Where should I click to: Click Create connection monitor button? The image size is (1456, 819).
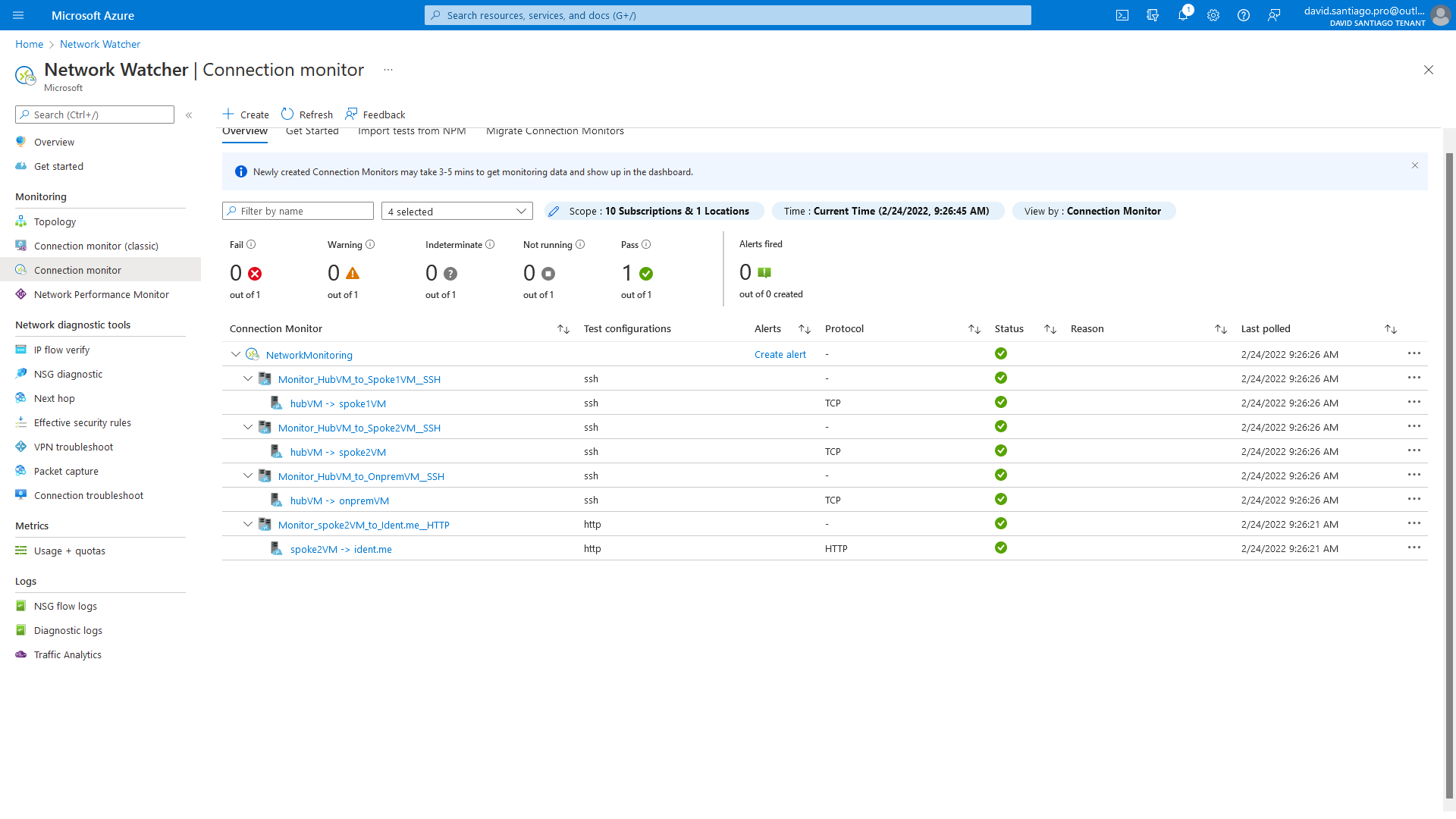(x=246, y=115)
